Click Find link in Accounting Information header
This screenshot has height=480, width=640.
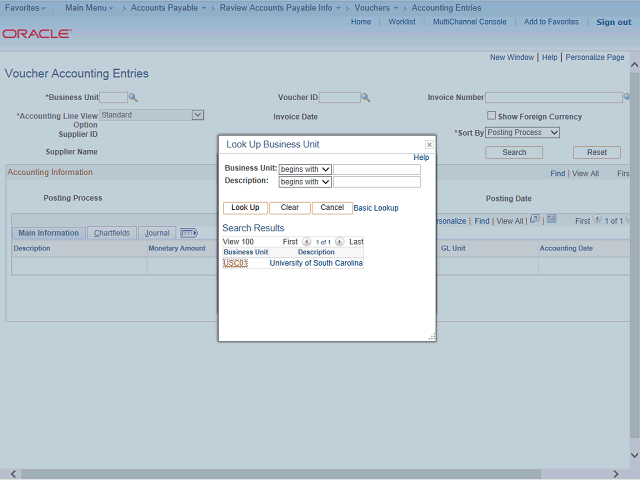coord(558,174)
